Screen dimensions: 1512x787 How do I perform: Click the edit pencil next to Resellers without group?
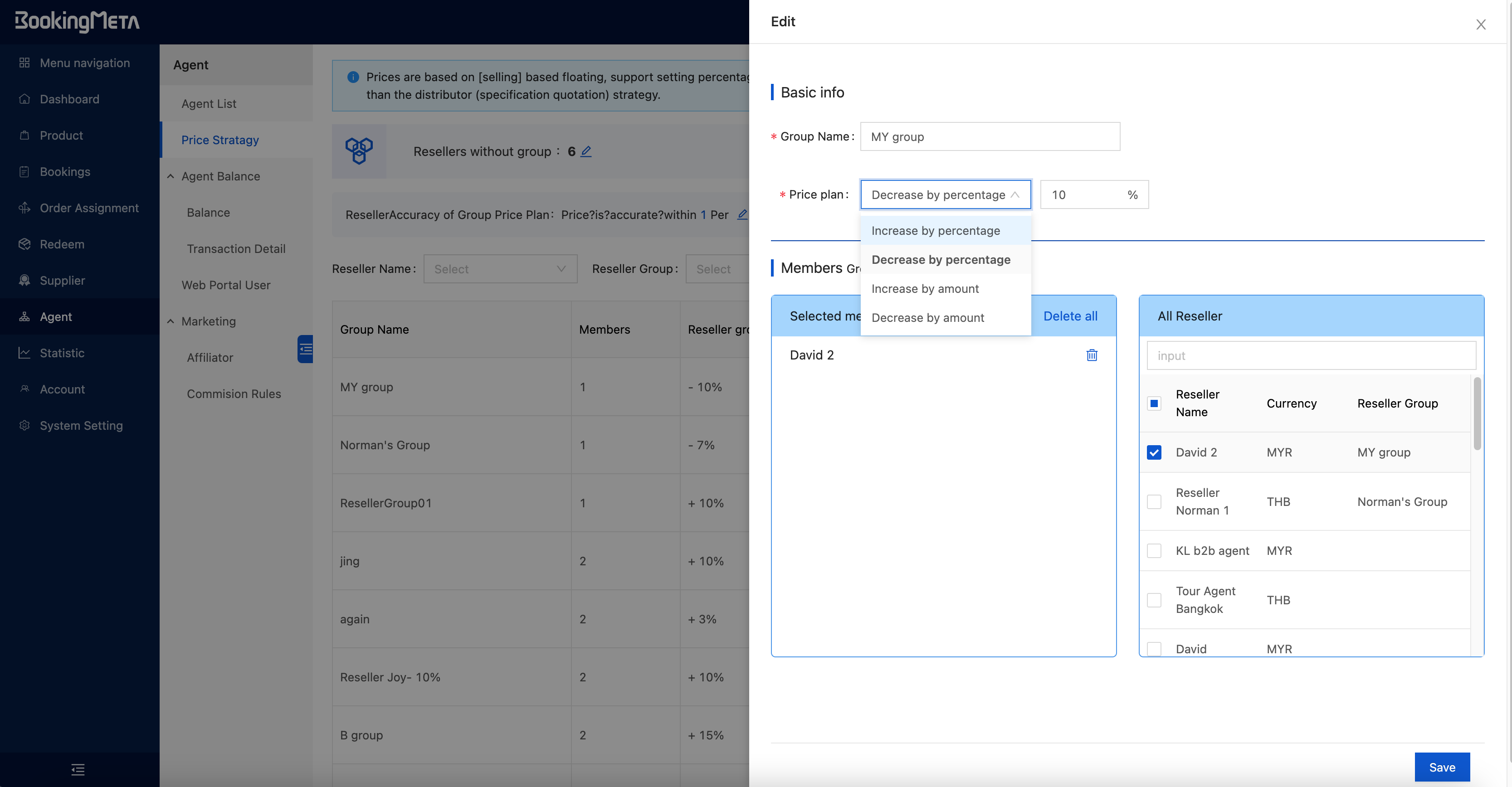click(x=586, y=151)
